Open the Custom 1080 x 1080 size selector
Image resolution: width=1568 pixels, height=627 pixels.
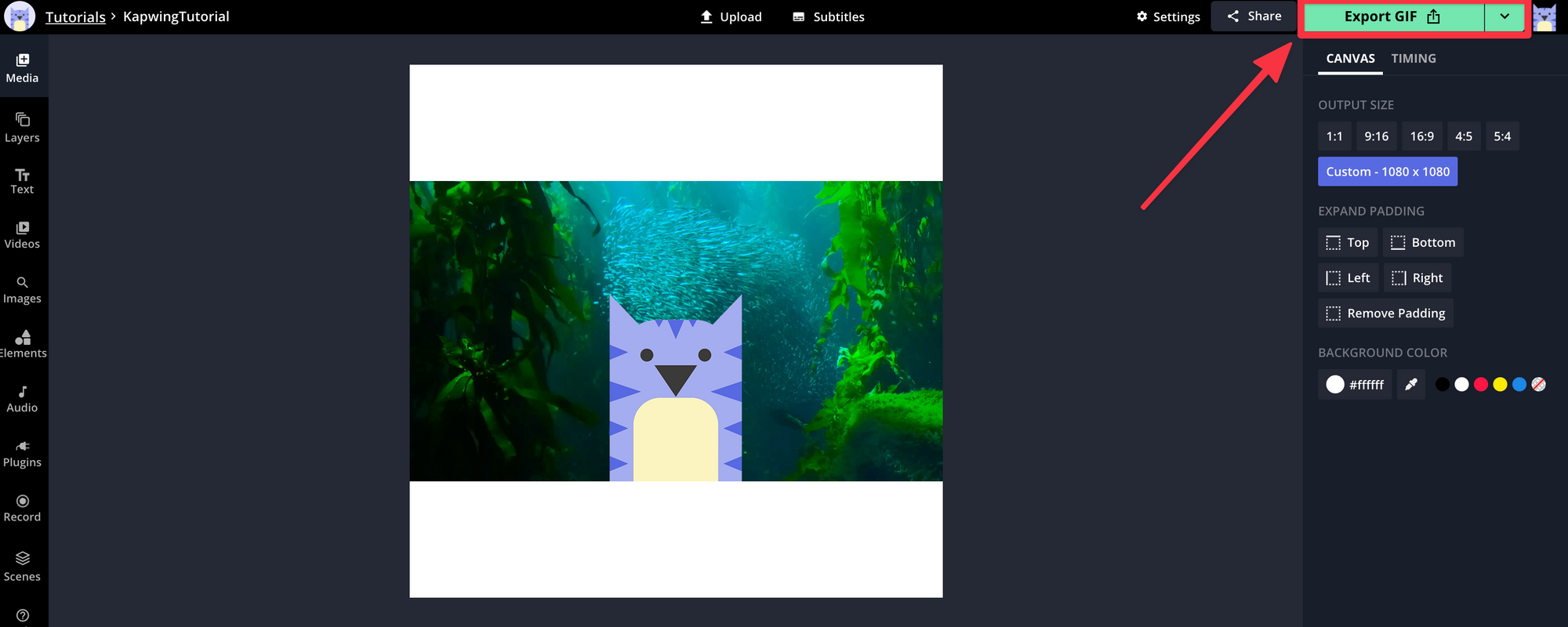coord(1387,172)
